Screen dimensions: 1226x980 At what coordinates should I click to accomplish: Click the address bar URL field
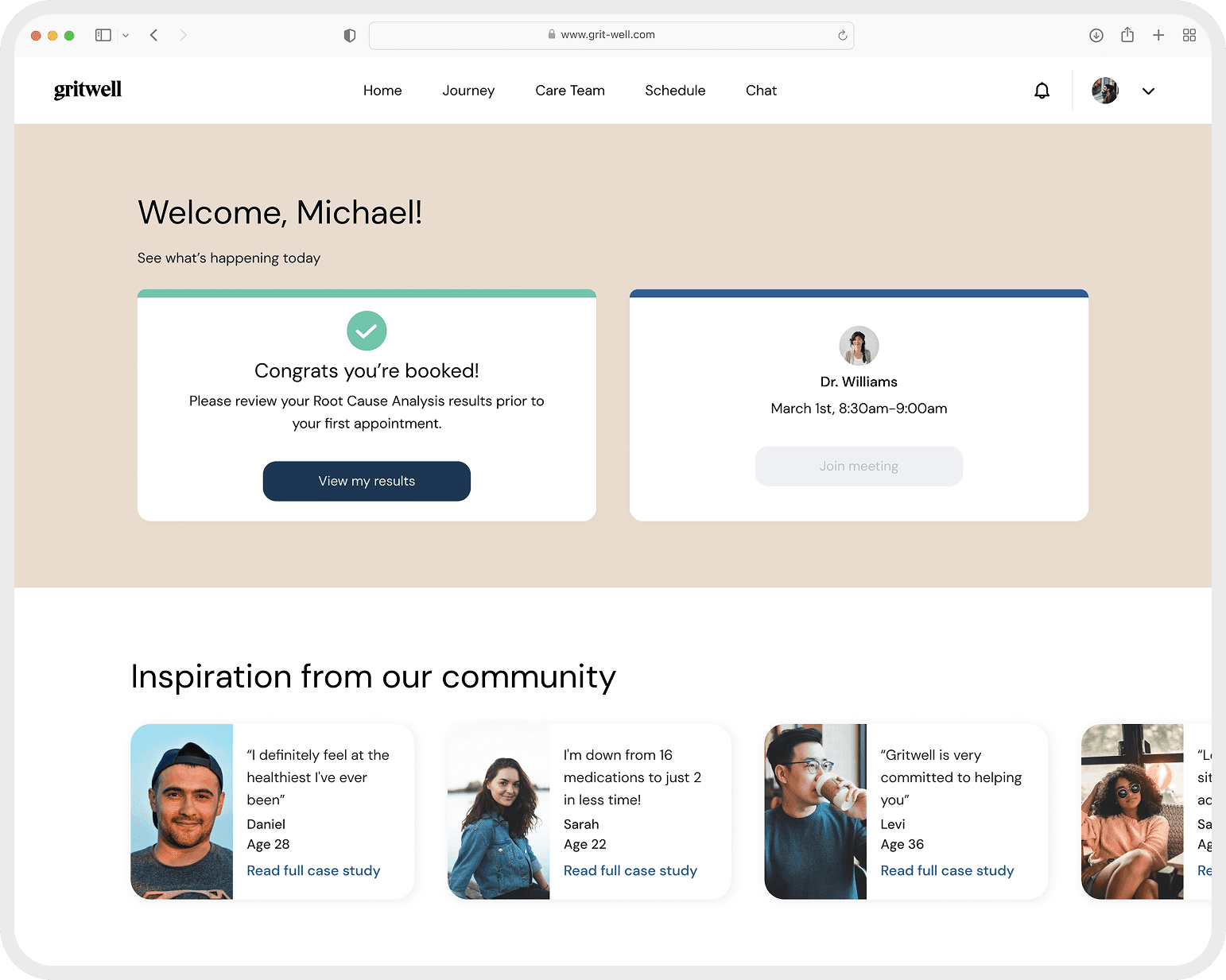[x=611, y=35]
